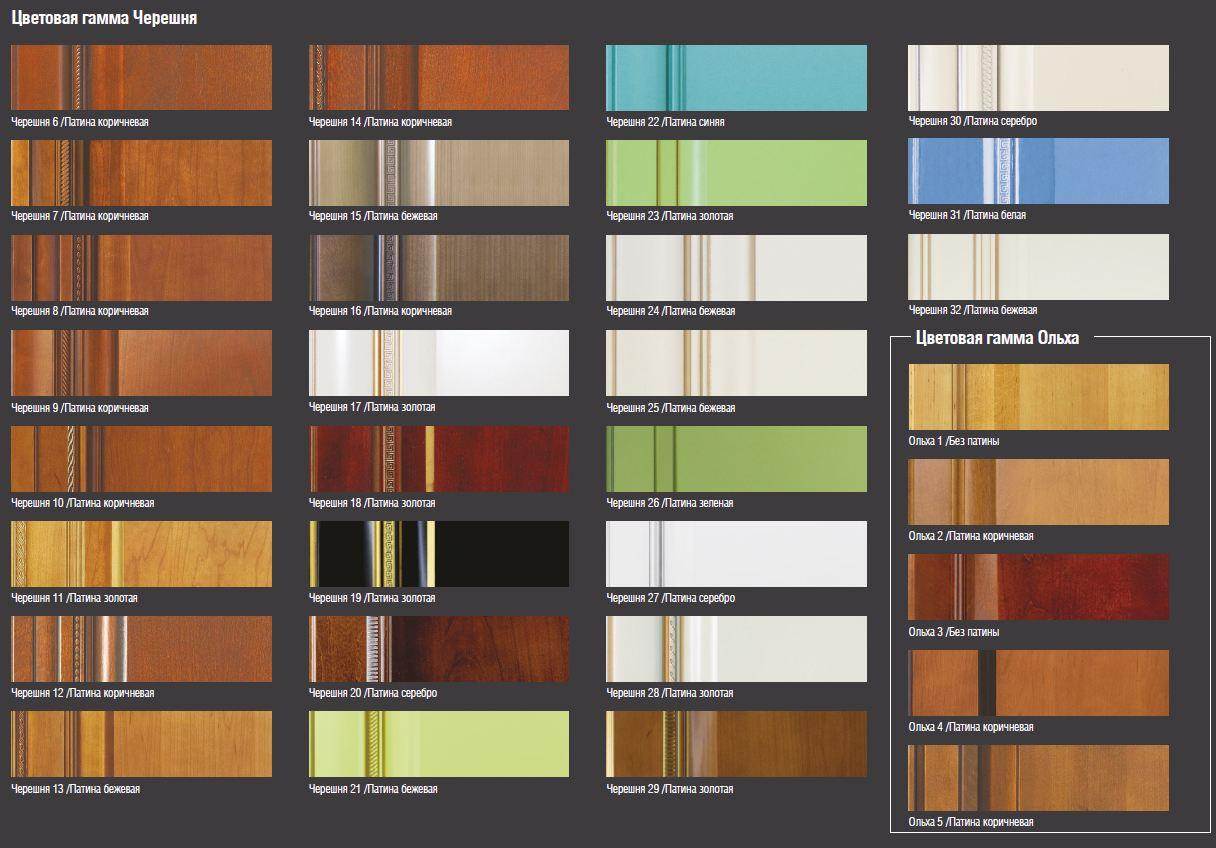Click label 'Черешня 16 /Патина коричневая'
The image size is (1216, 848).
pyautogui.click(x=380, y=311)
